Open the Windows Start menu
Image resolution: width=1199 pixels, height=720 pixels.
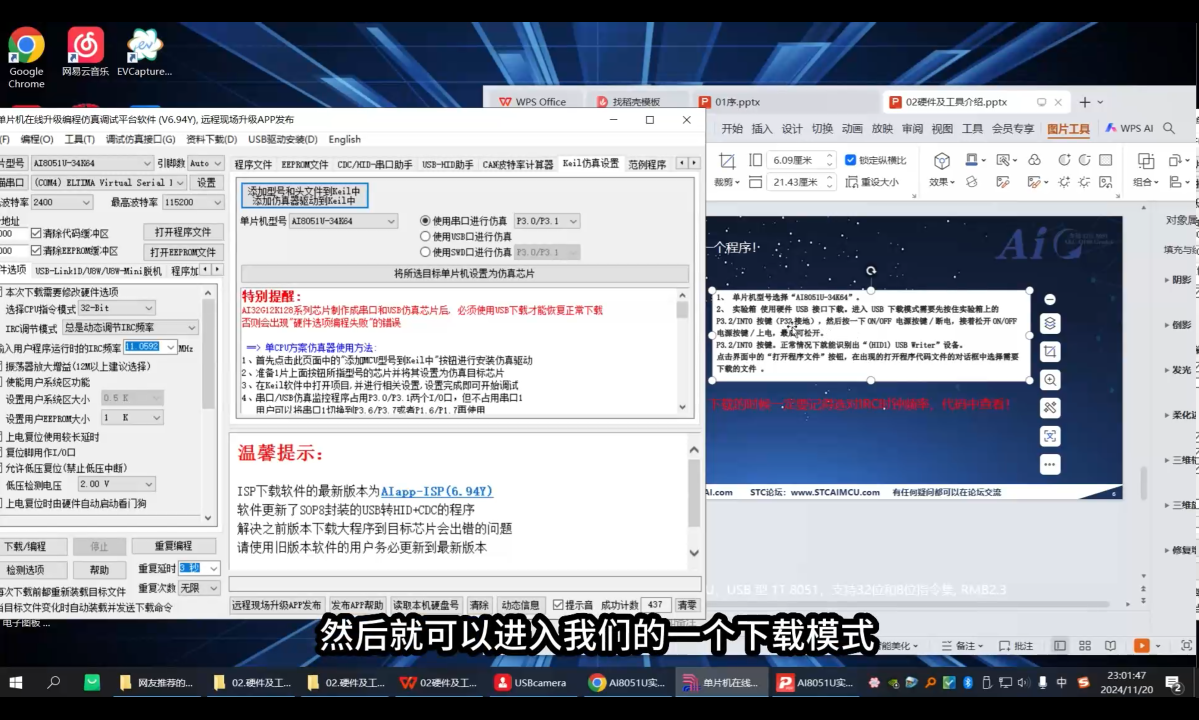click(15, 683)
